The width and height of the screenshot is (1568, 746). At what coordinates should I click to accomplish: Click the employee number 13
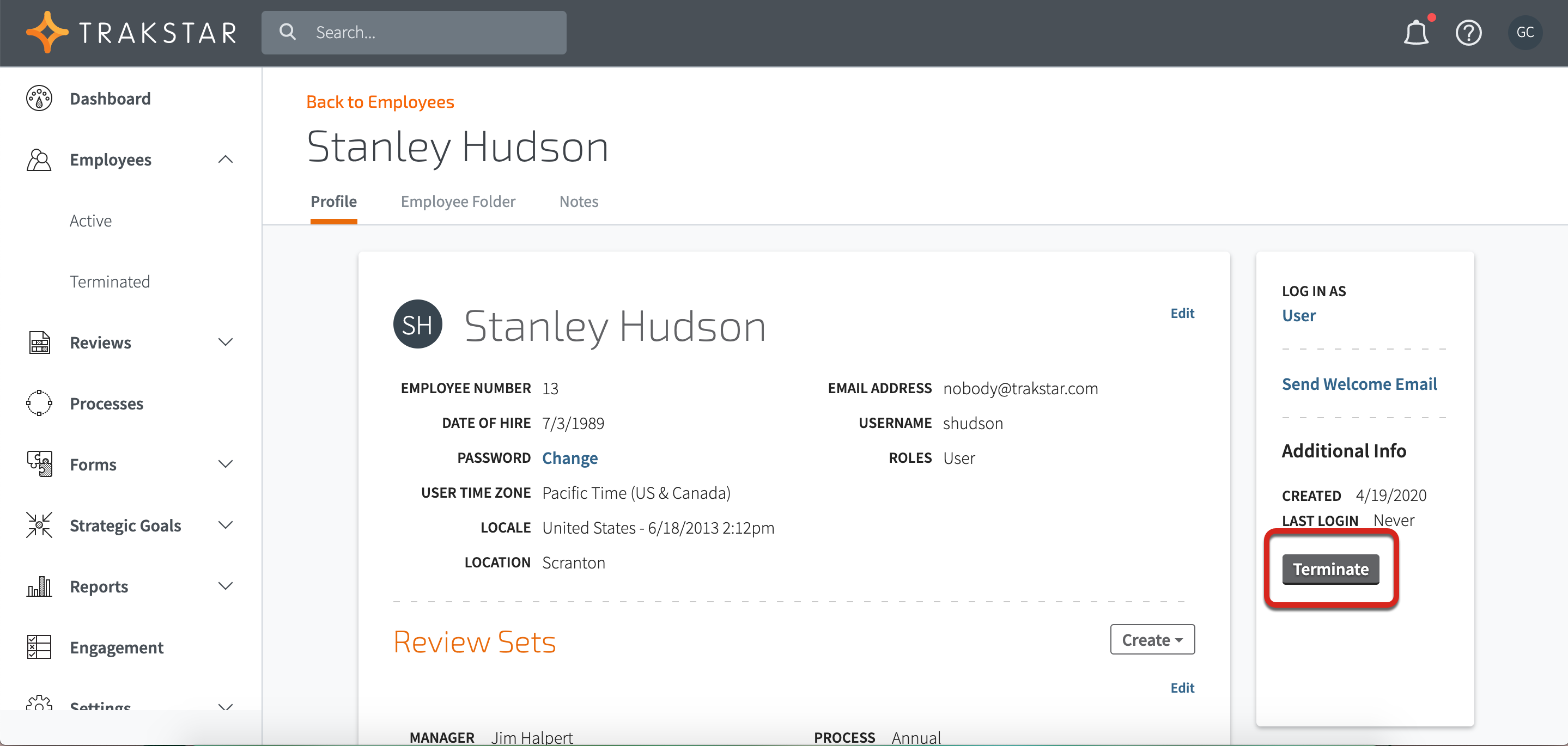(x=550, y=388)
